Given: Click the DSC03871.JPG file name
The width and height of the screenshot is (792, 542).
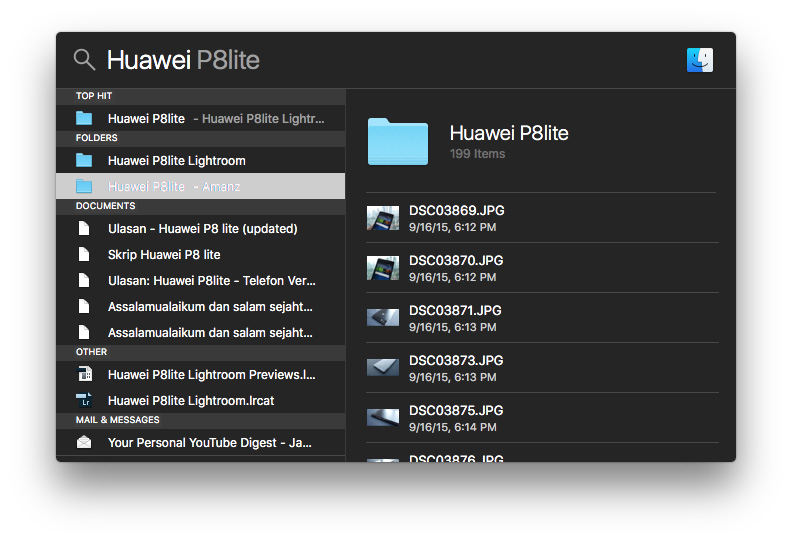Looking at the screenshot, I should point(455,311).
